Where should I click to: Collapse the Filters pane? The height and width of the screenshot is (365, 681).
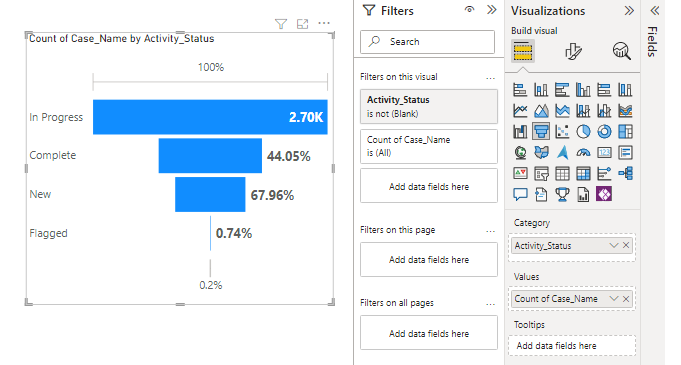[491, 10]
